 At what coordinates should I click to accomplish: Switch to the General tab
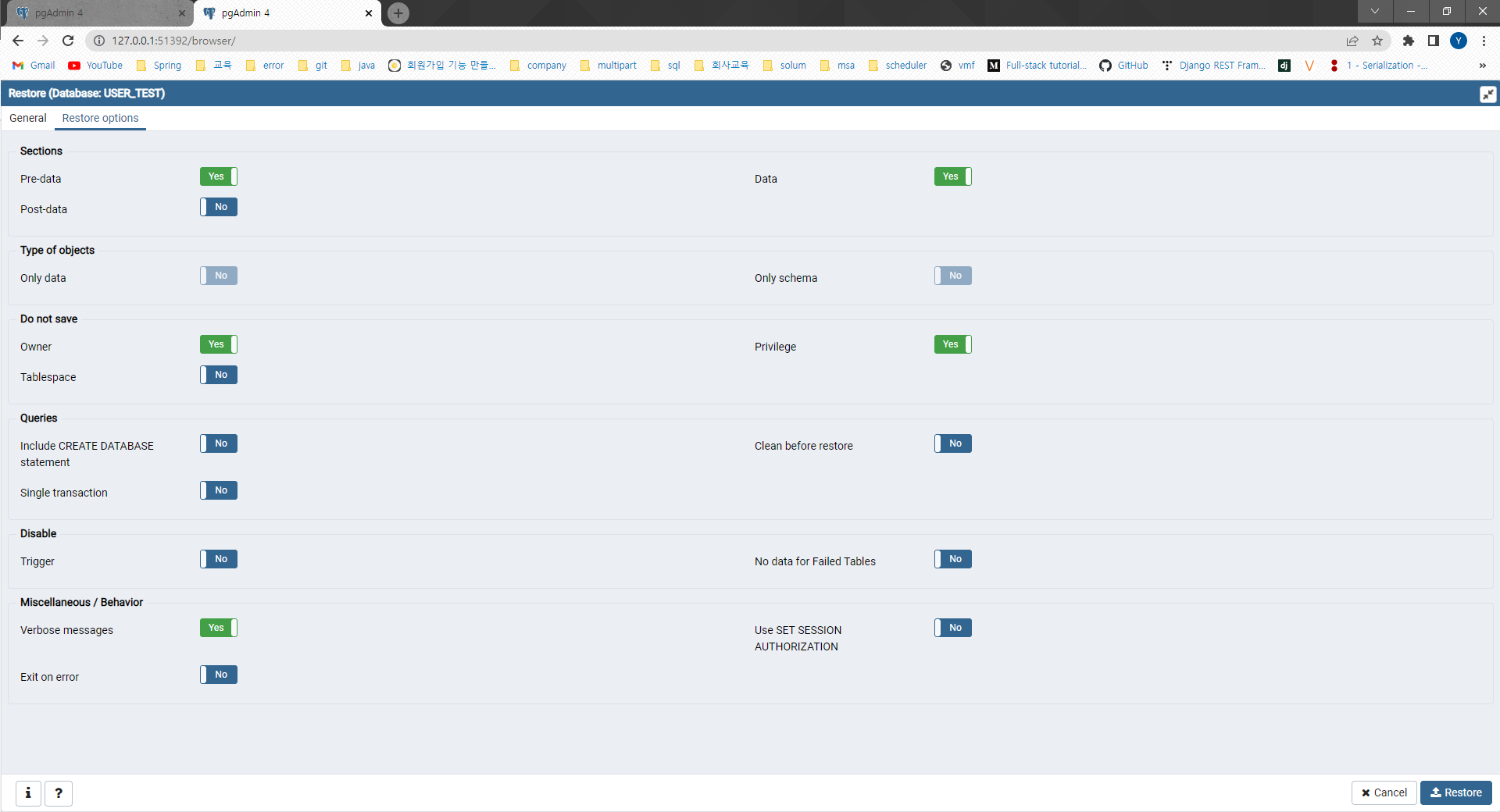(x=28, y=118)
